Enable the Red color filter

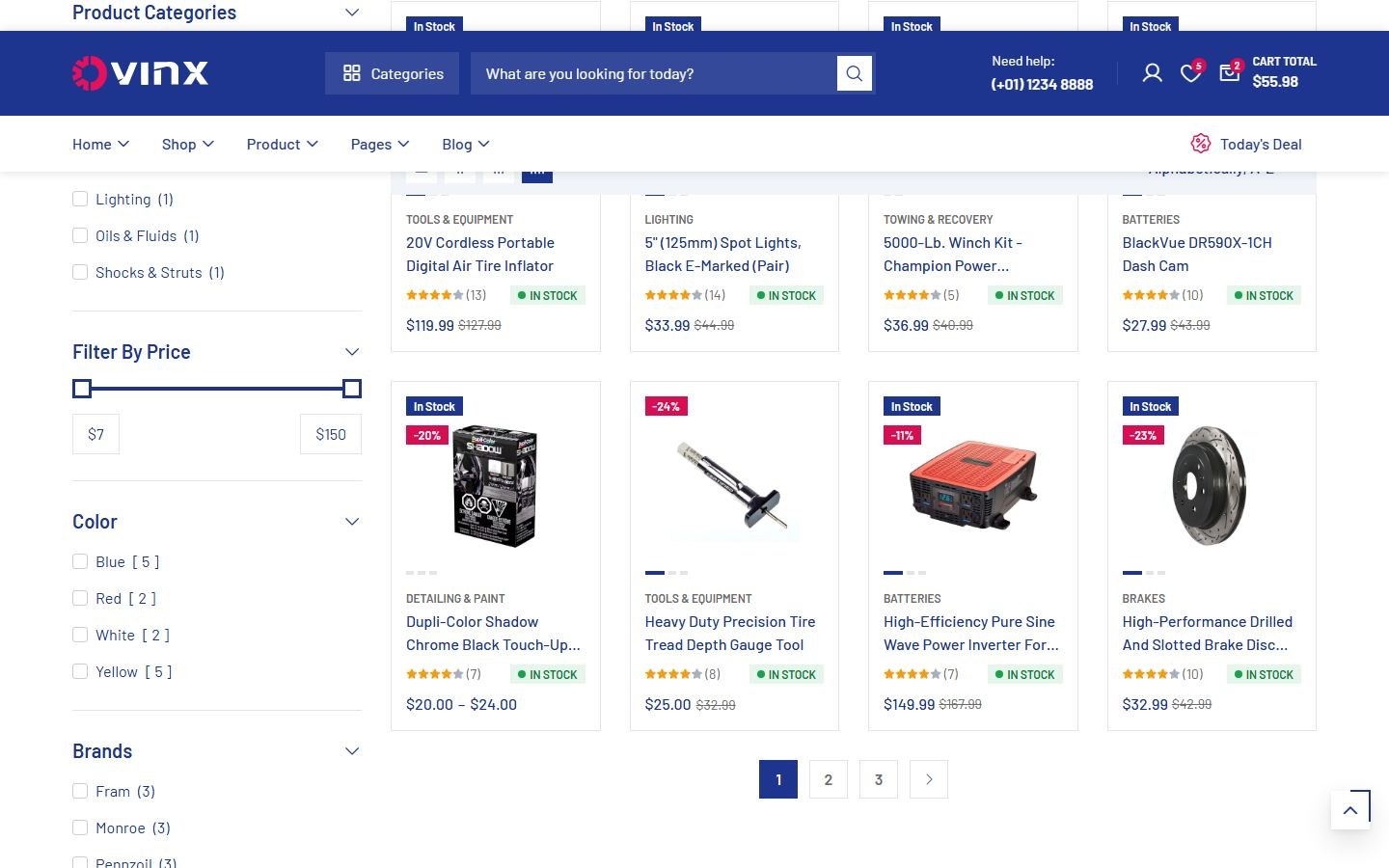80,598
